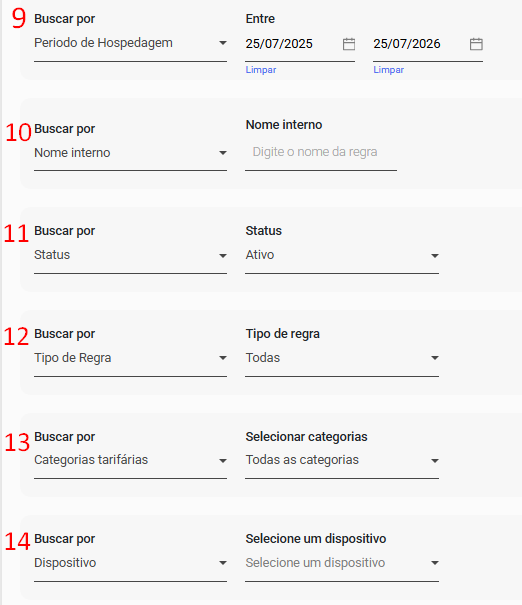Open Buscar por Dispositivo dropdown

coord(130,563)
